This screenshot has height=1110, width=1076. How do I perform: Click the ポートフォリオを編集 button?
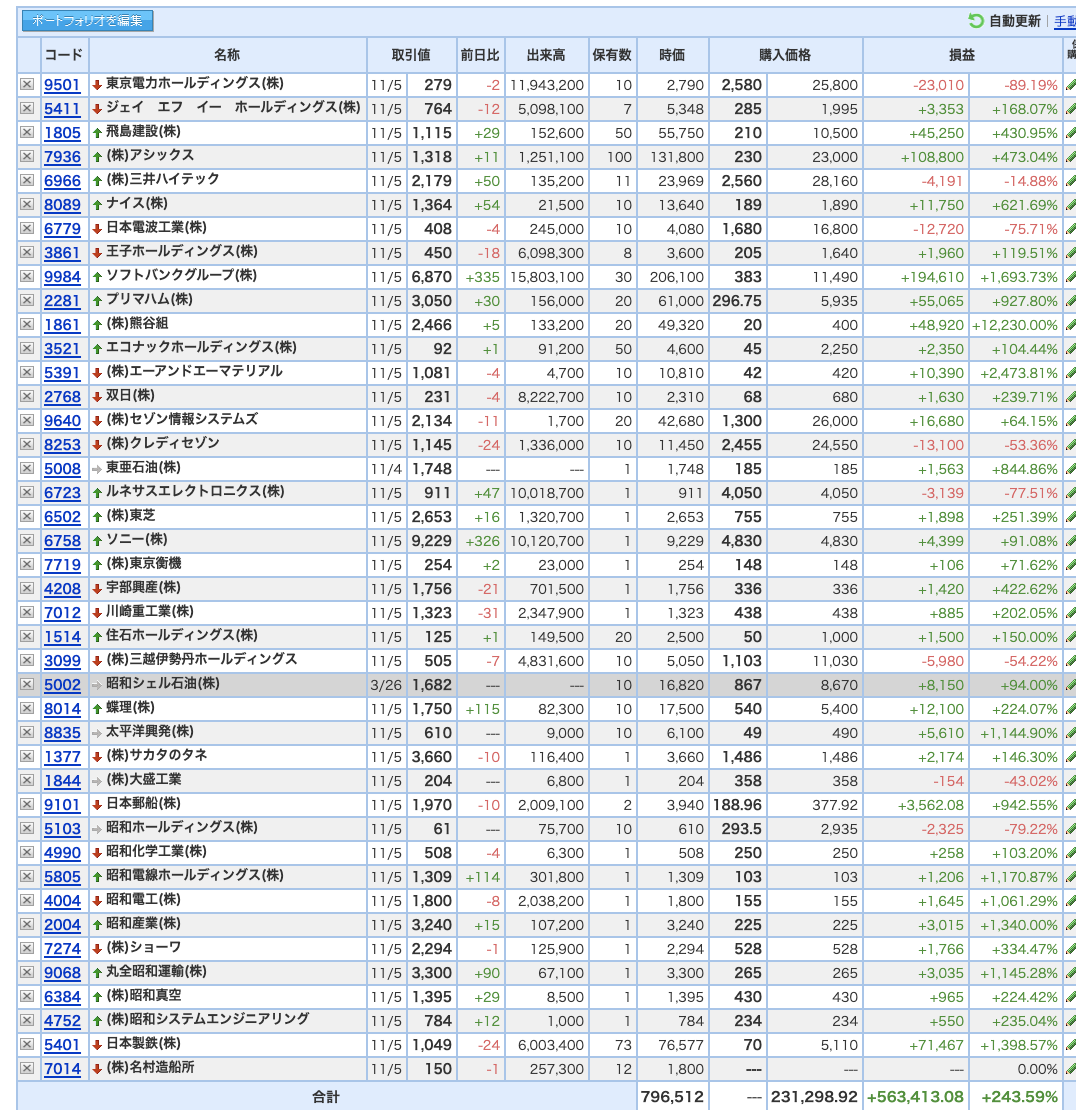pyautogui.click(x=87, y=21)
